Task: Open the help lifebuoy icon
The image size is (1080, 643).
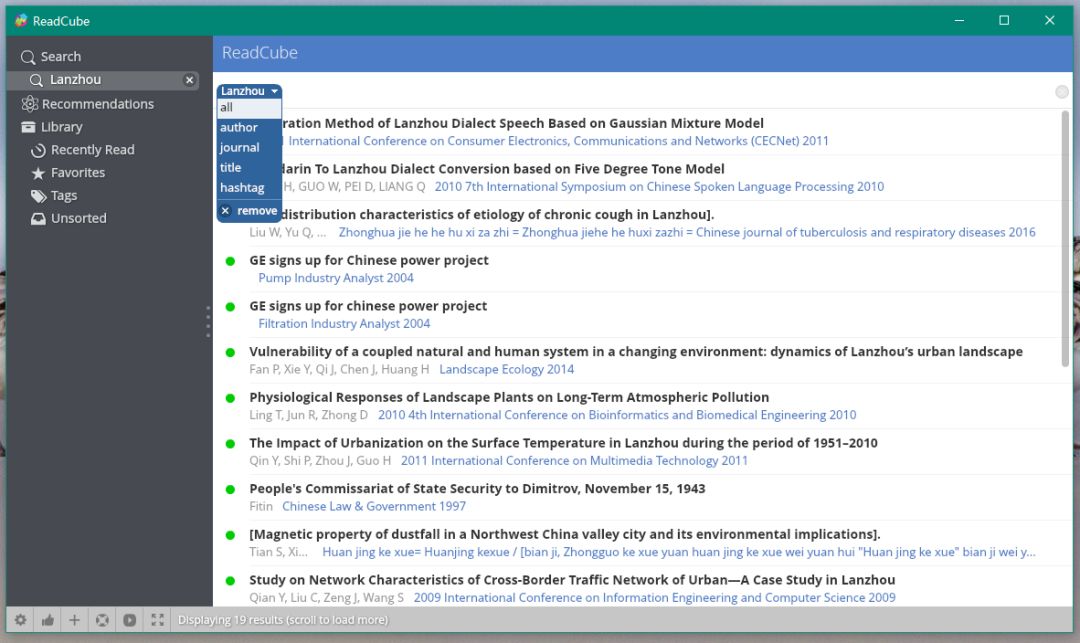Action: coord(102,620)
